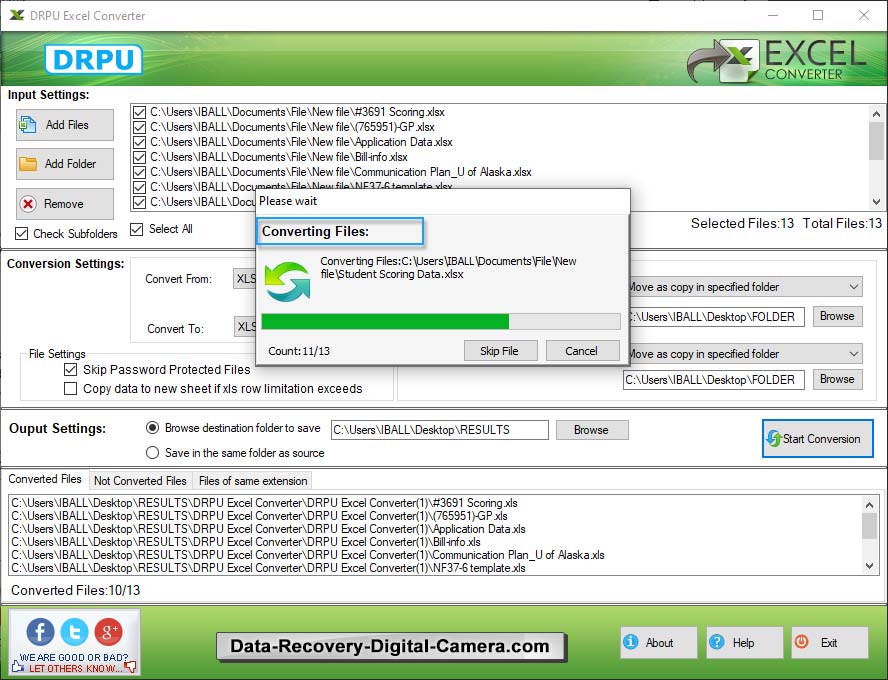Select converted #3691 Scoring.xls result row
The width and height of the screenshot is (888, 680).
click(x=264, y=503)
